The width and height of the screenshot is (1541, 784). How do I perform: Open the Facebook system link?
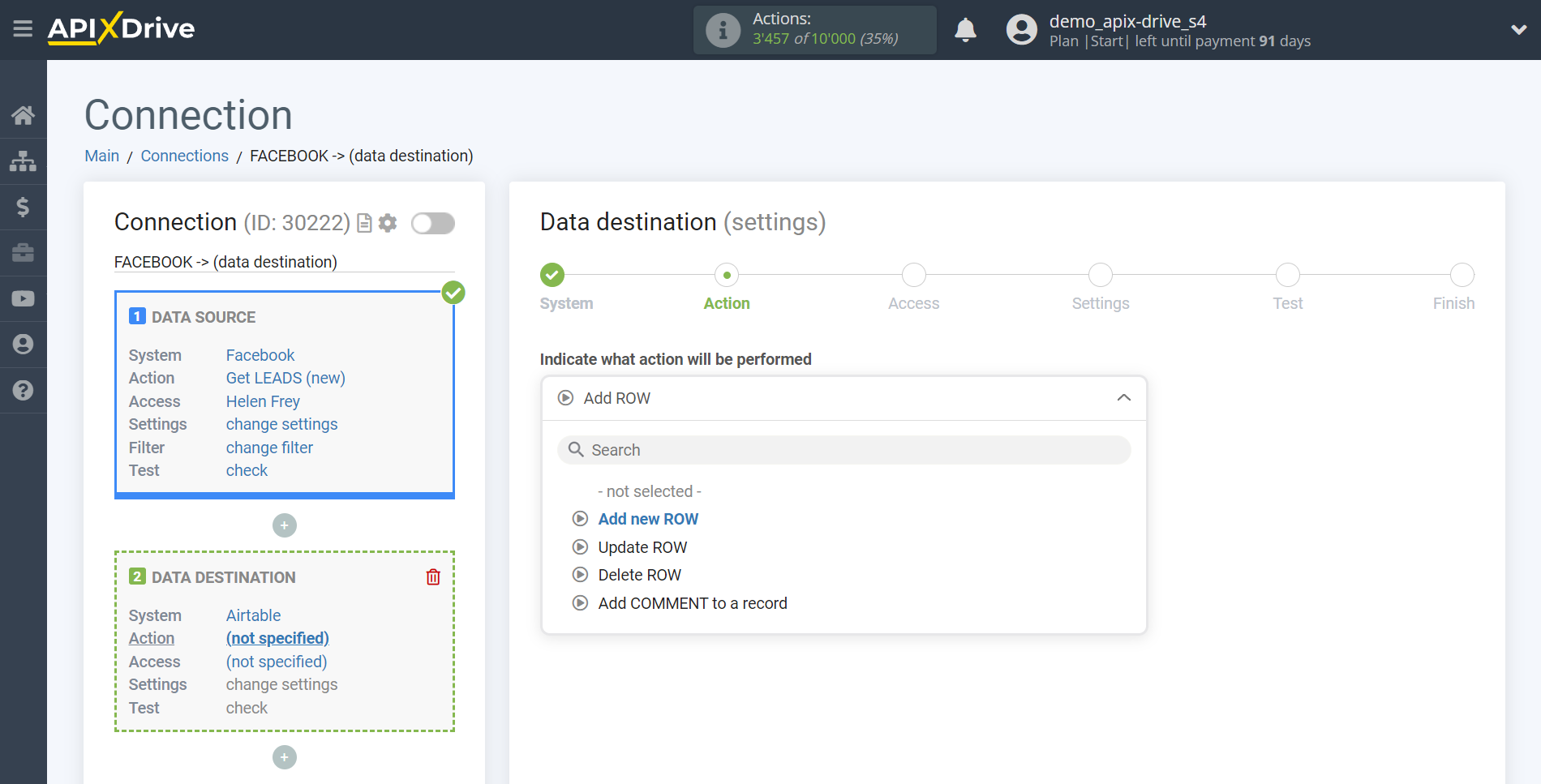click(260, 355)
